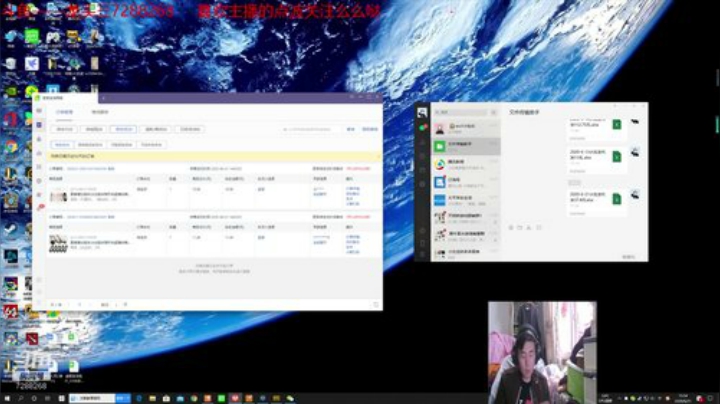Click the second order's product thumbnail

click(x=58, y=244)
